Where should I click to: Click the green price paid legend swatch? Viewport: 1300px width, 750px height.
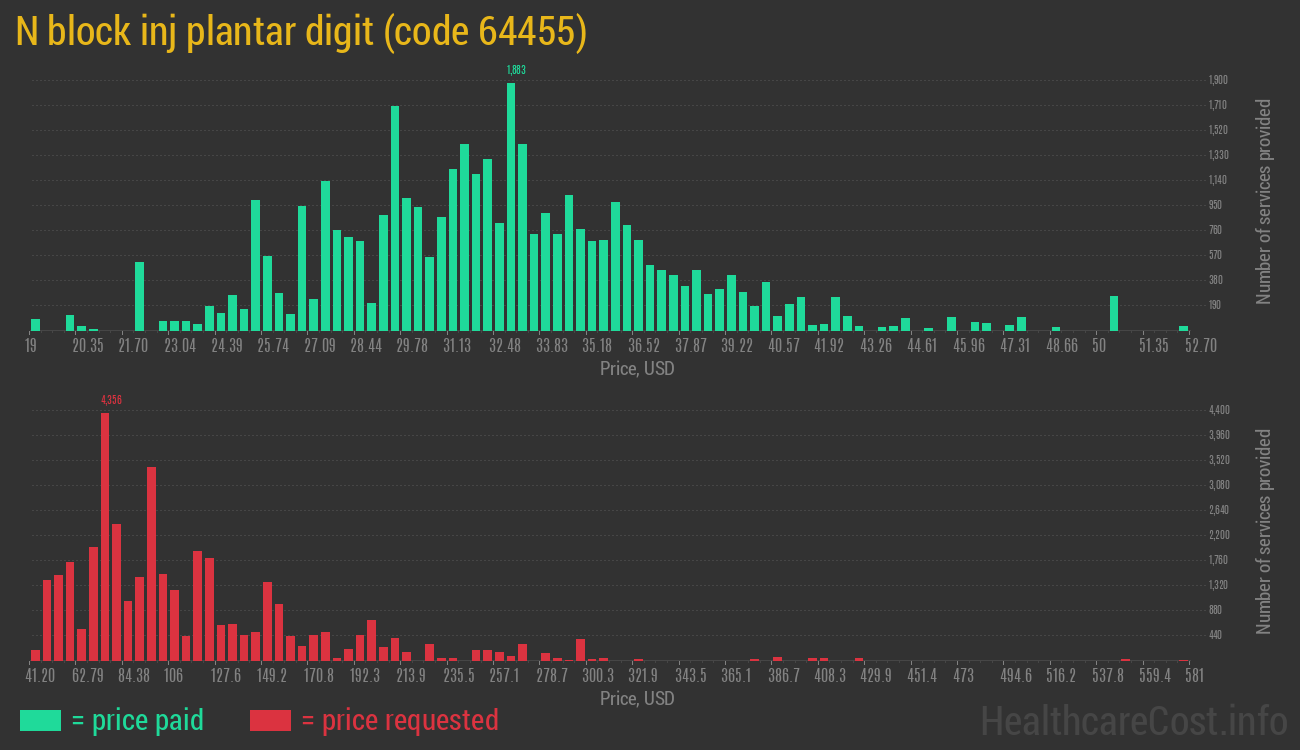[x=40, y=720]
